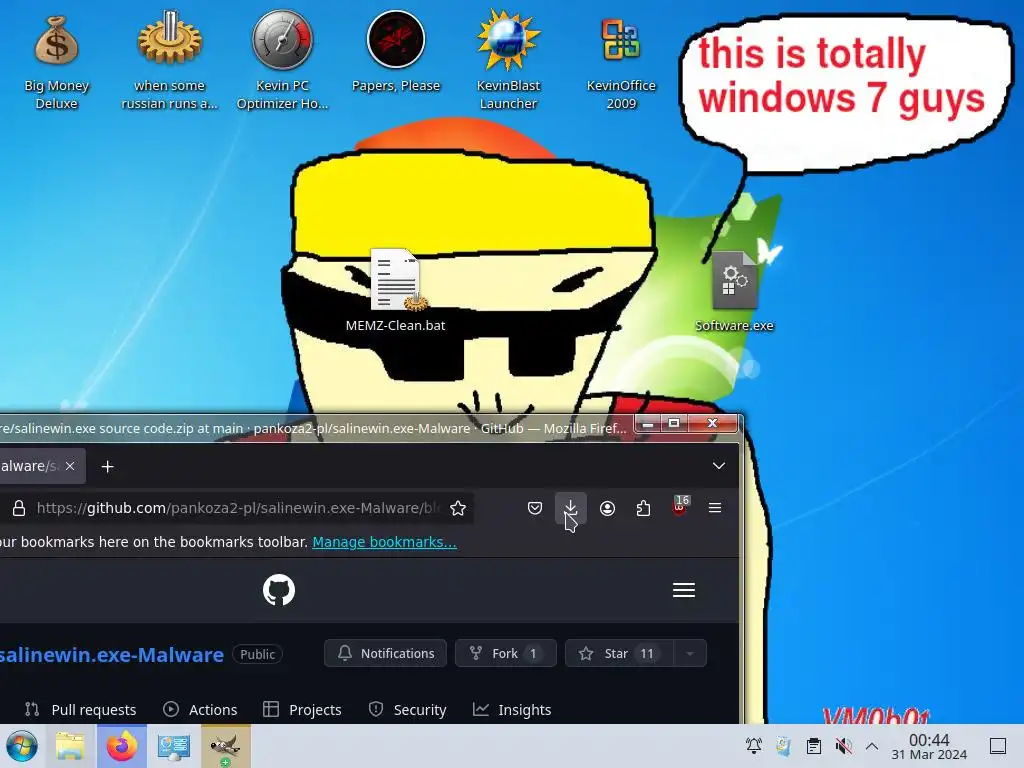Open the salinewin.exe-Malware repository link
The width and height of the screenshot is (1024, 768).
coord(112,654)
